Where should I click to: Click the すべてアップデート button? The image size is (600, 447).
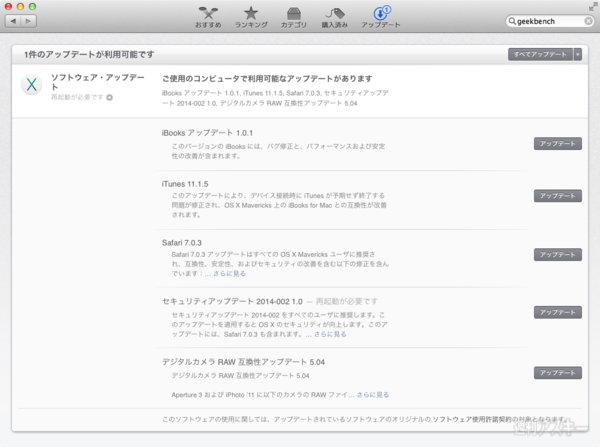pyautogui.click(x=540, y=54)
